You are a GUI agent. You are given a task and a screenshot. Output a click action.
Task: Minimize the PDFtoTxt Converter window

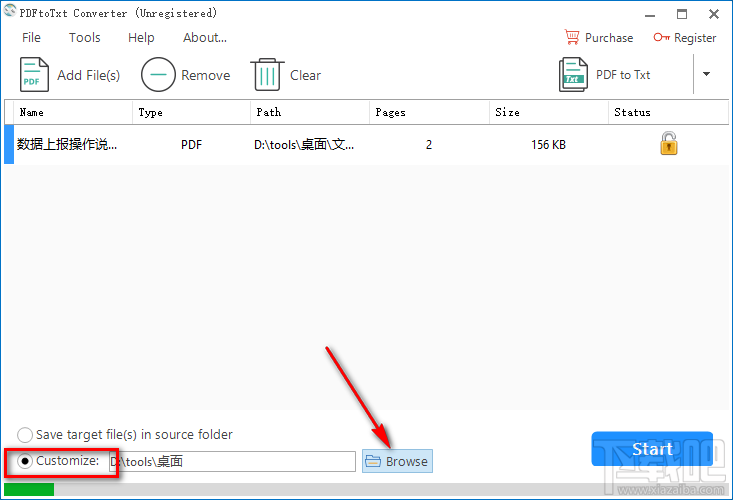(650, 14)
